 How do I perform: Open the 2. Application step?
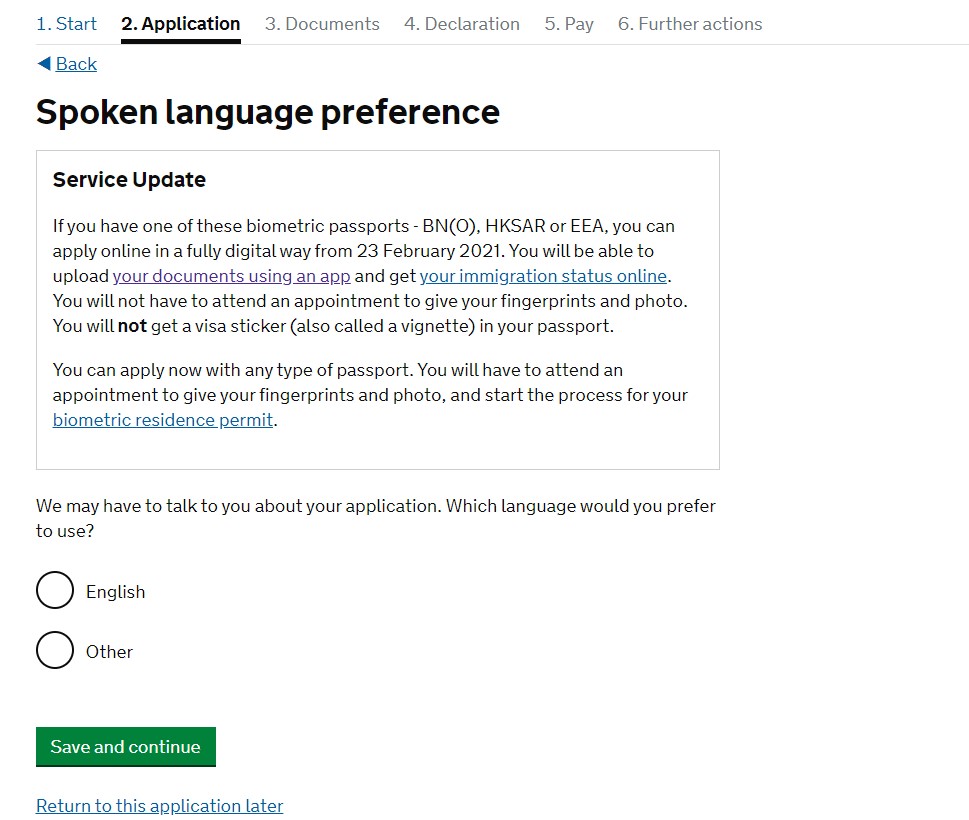[181, 24]
